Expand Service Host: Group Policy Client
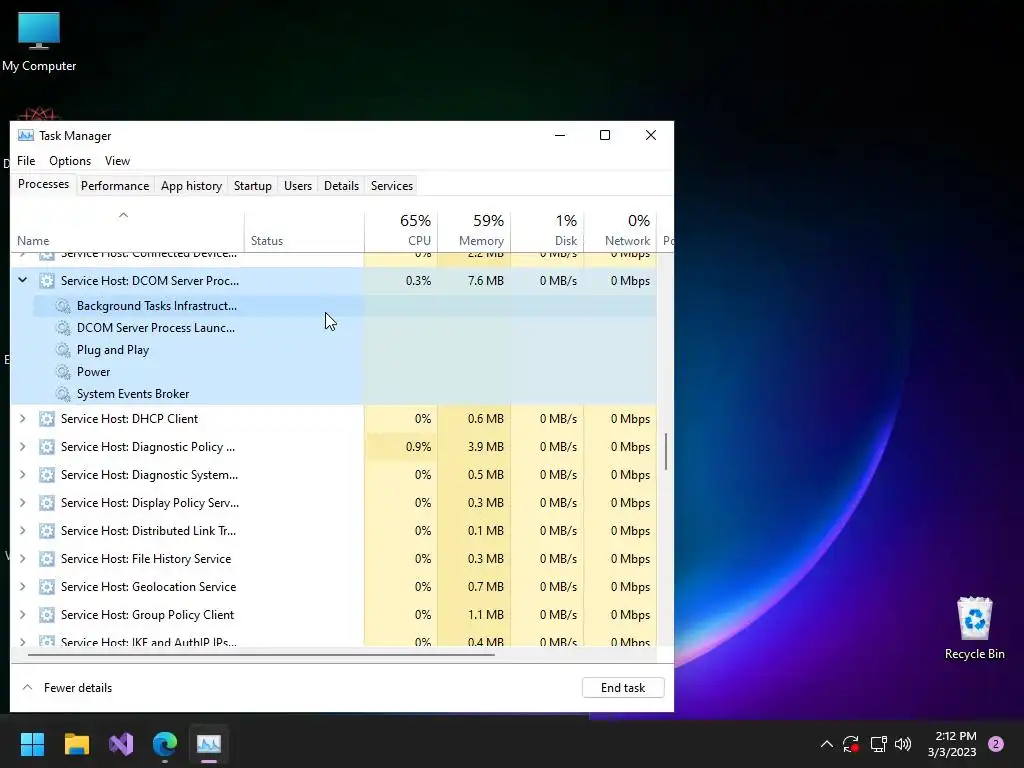Viewport: 1024px width, 768px height. click(22, 615)
